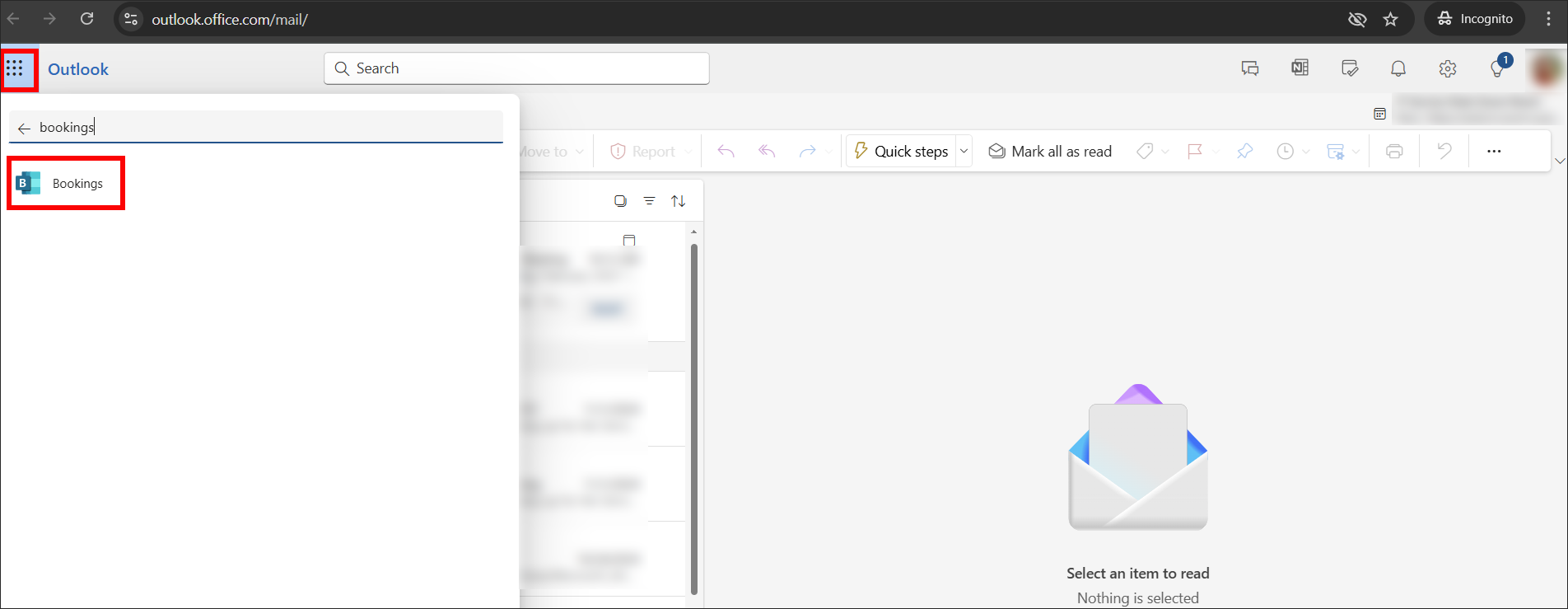The height and width of the screenshot is (609, 1568).
Task: Open the app launcher waffle icon
Action: [16, 68]
